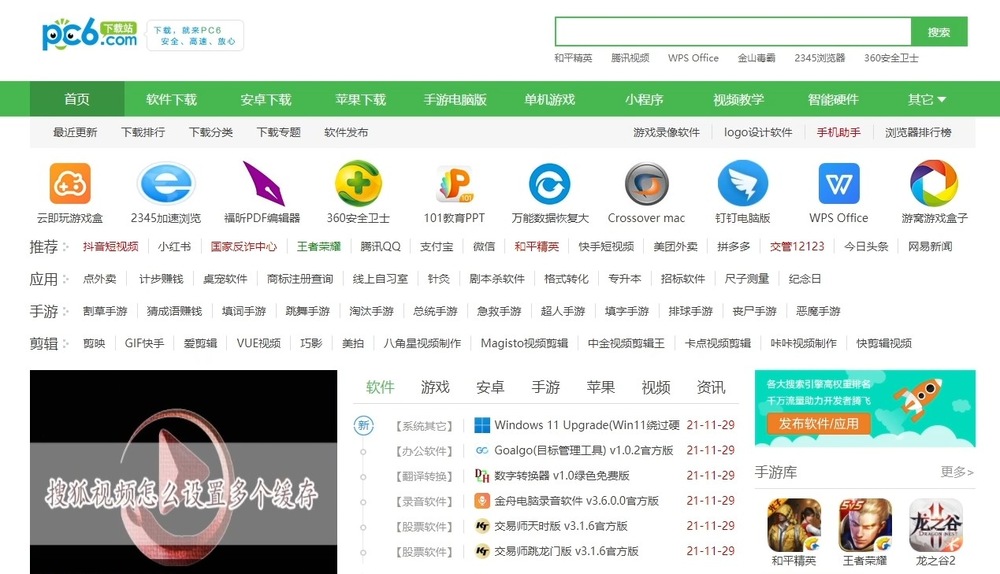The image size is (1000, 574).
Task: Switch to the 手游 content tab
Action: (546, 387)
